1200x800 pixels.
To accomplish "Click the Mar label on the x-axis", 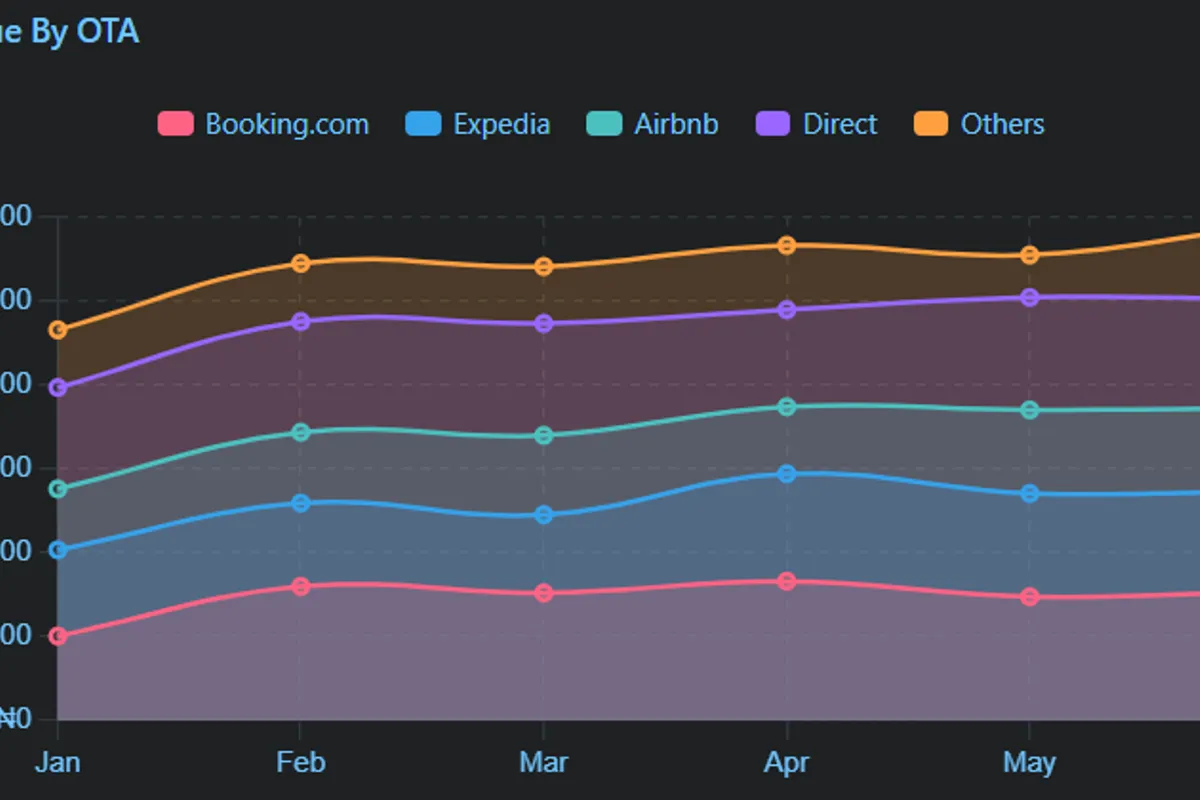I will point(544,764).
